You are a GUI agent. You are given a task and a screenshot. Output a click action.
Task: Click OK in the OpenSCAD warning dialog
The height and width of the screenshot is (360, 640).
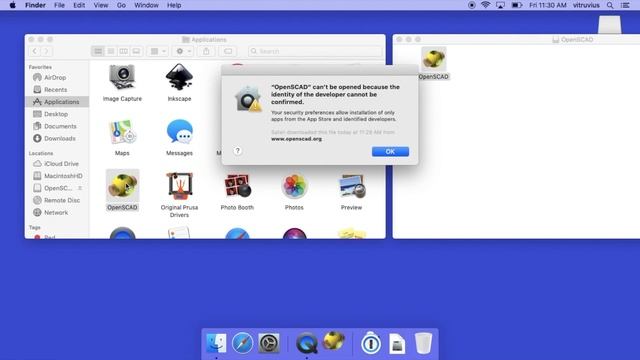tap(390, 151)
